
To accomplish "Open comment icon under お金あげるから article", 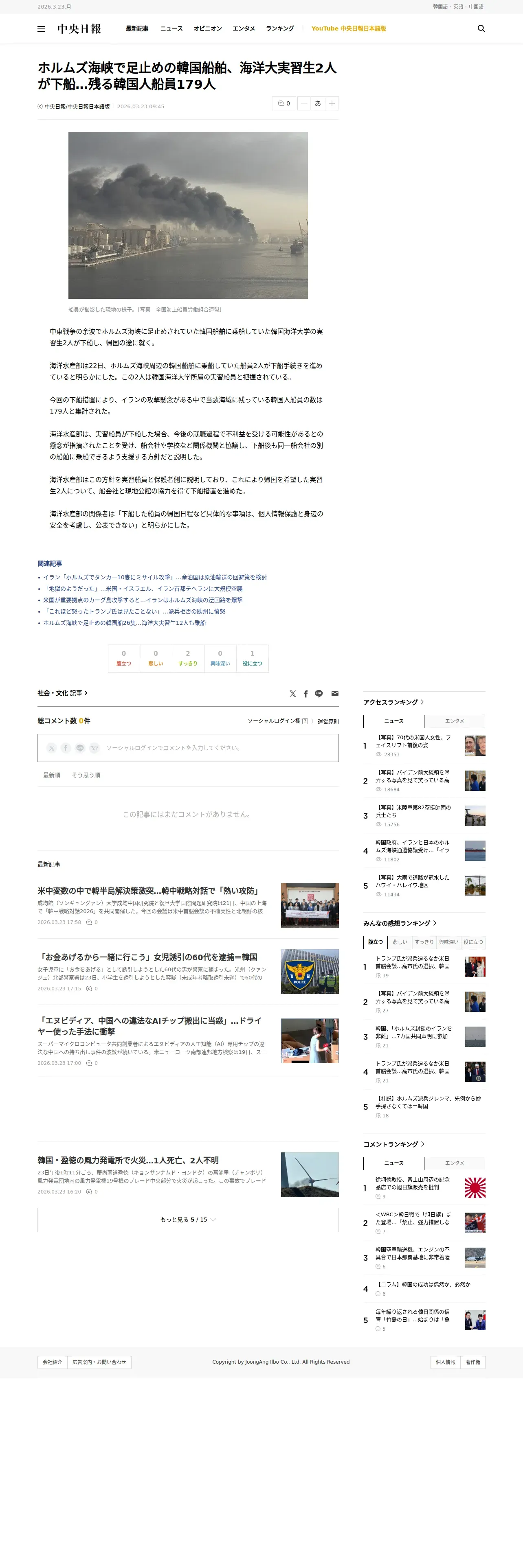I will click(90, 988).
